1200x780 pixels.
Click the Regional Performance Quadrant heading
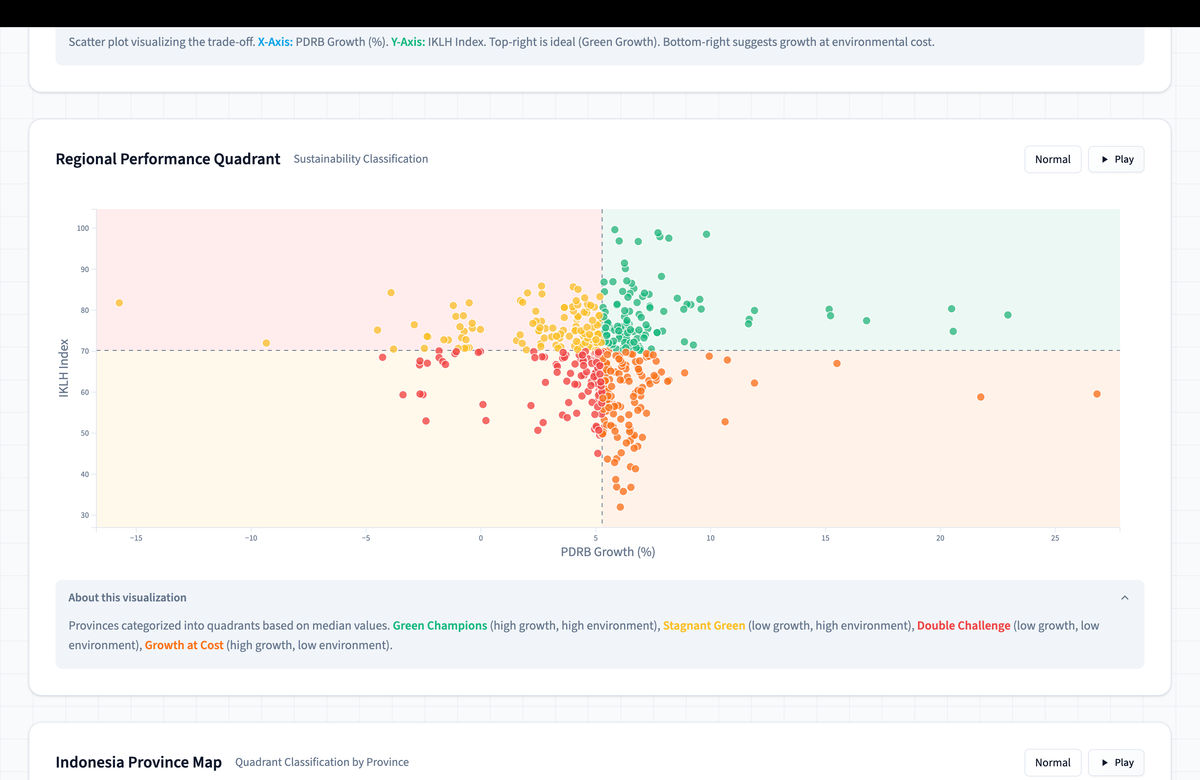pos(168,159)
